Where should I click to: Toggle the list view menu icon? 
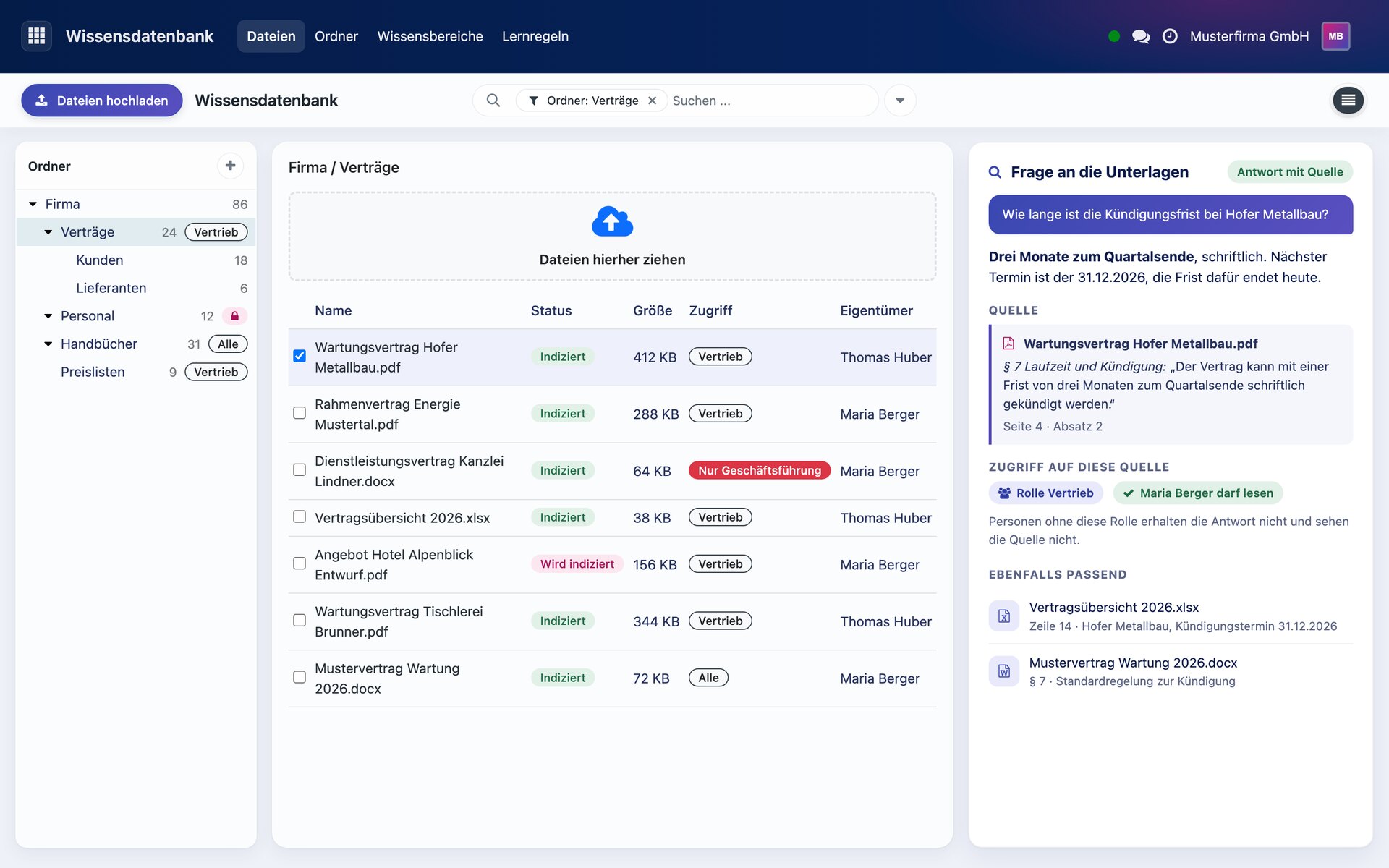click(1348, 101)
